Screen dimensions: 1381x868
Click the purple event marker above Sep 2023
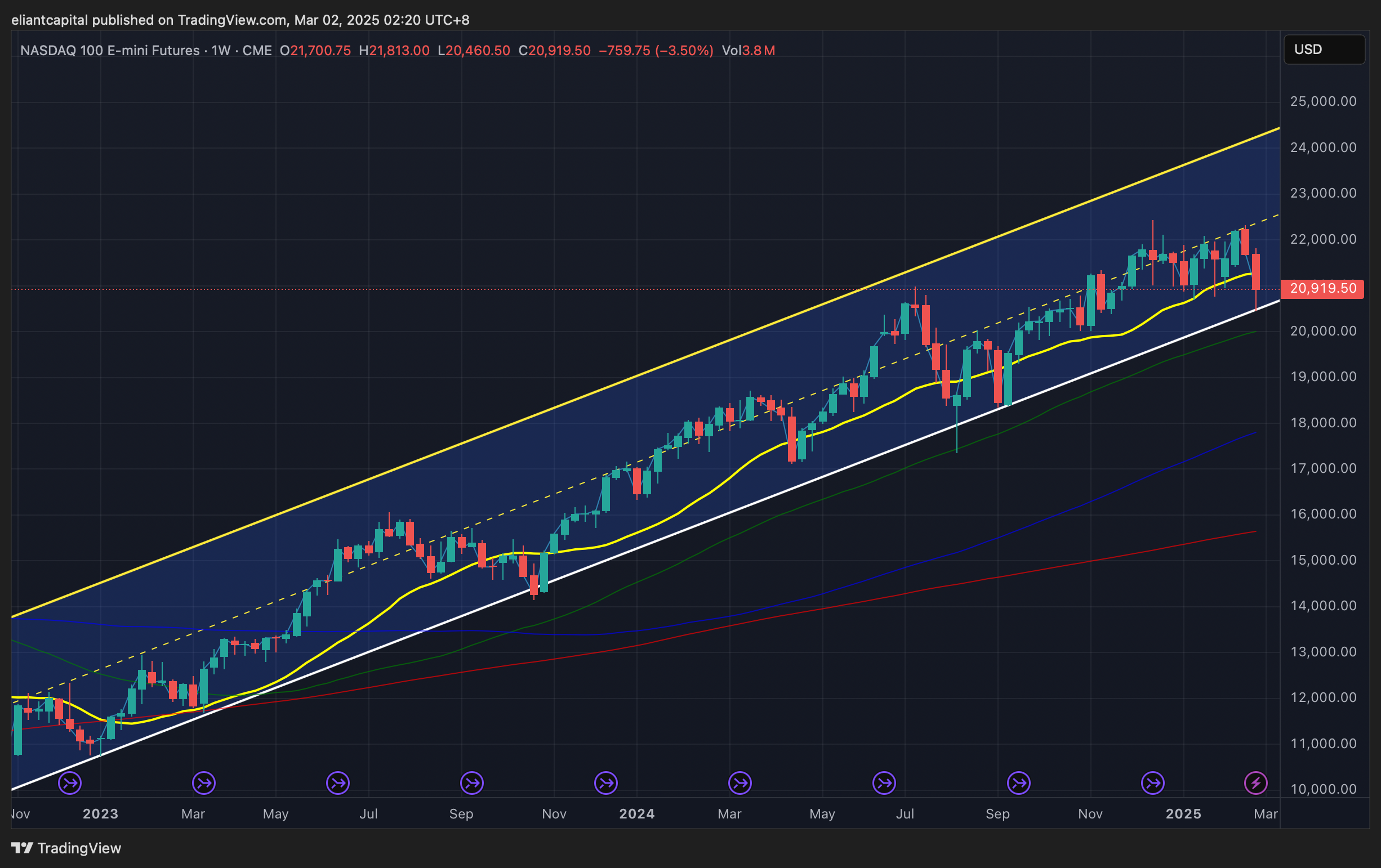(x=472, y=783)
